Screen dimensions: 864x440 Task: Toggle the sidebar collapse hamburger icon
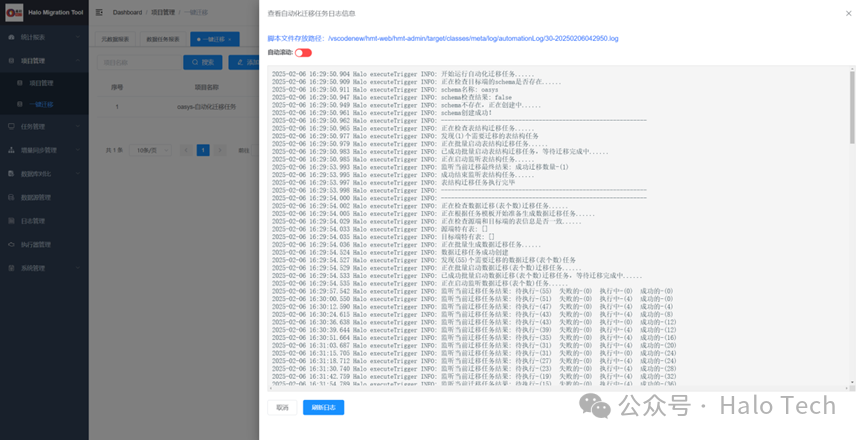pos(99,12)
